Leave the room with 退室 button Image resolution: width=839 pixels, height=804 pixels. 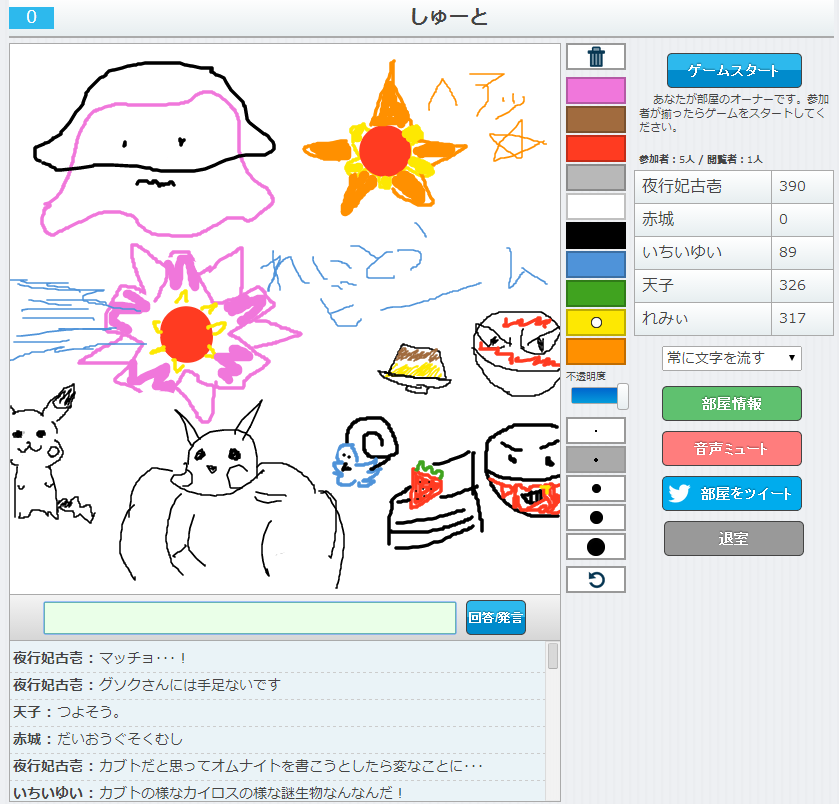tap(734, 538)
